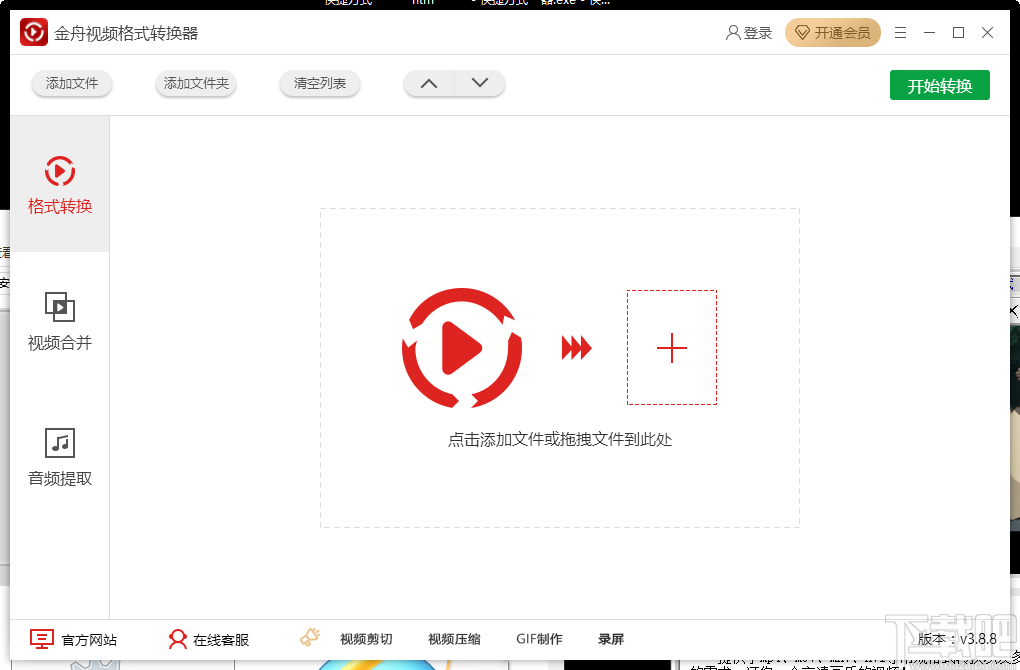Open the GIF制作 (GIF maker) tool
Image resolution: width=1020 pixels, height=670 pixels.
point(538,638)
